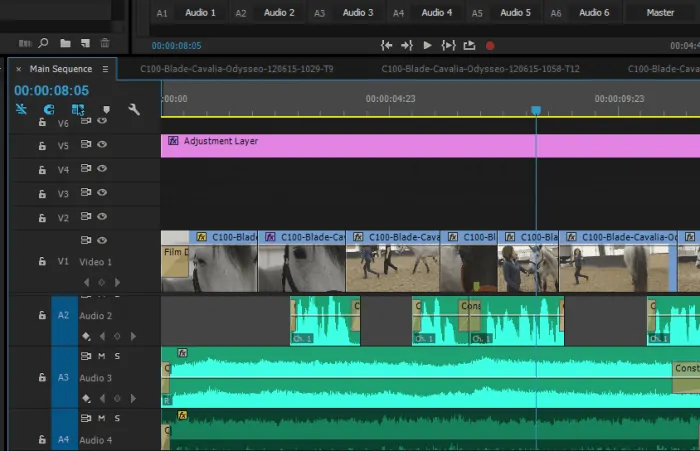Click the blue playhead marker
The image size is (700, 451).
[536, 110]
